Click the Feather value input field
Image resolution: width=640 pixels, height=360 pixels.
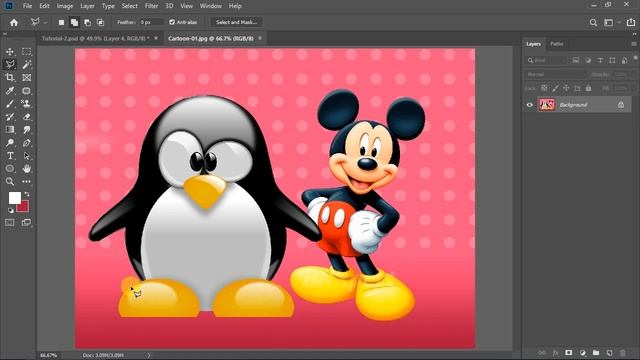point(151,22)
